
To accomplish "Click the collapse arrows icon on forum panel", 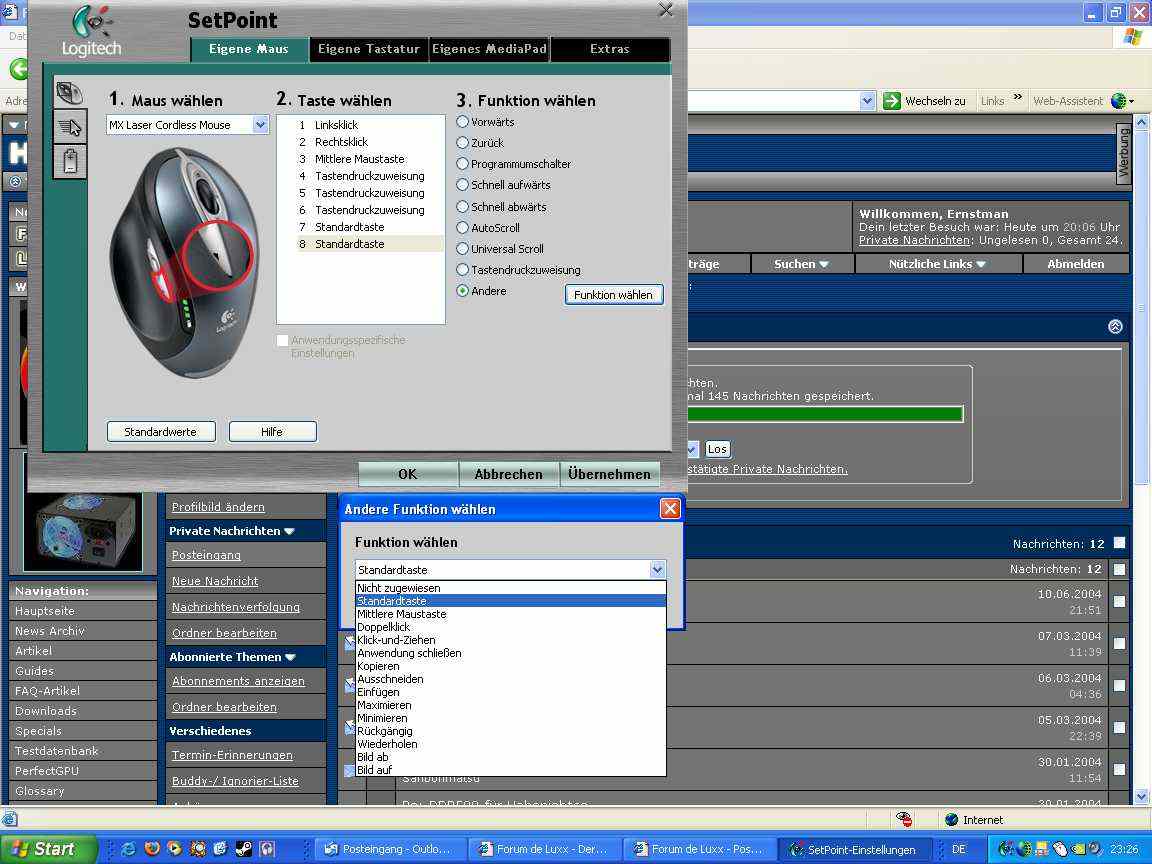I will pyautogui.click(x=1115, y=327).
